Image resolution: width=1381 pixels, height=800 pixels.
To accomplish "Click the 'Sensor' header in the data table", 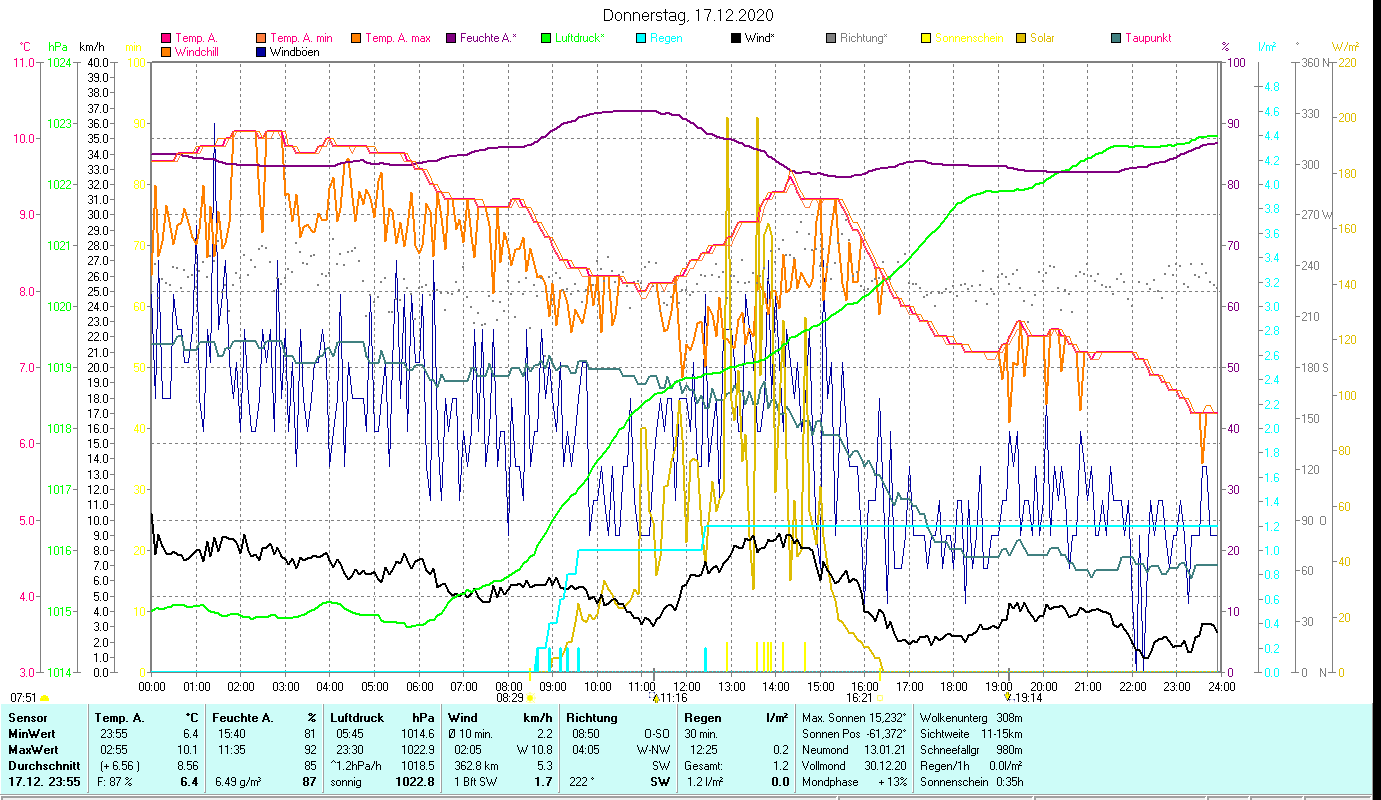I will pos(27,718).
